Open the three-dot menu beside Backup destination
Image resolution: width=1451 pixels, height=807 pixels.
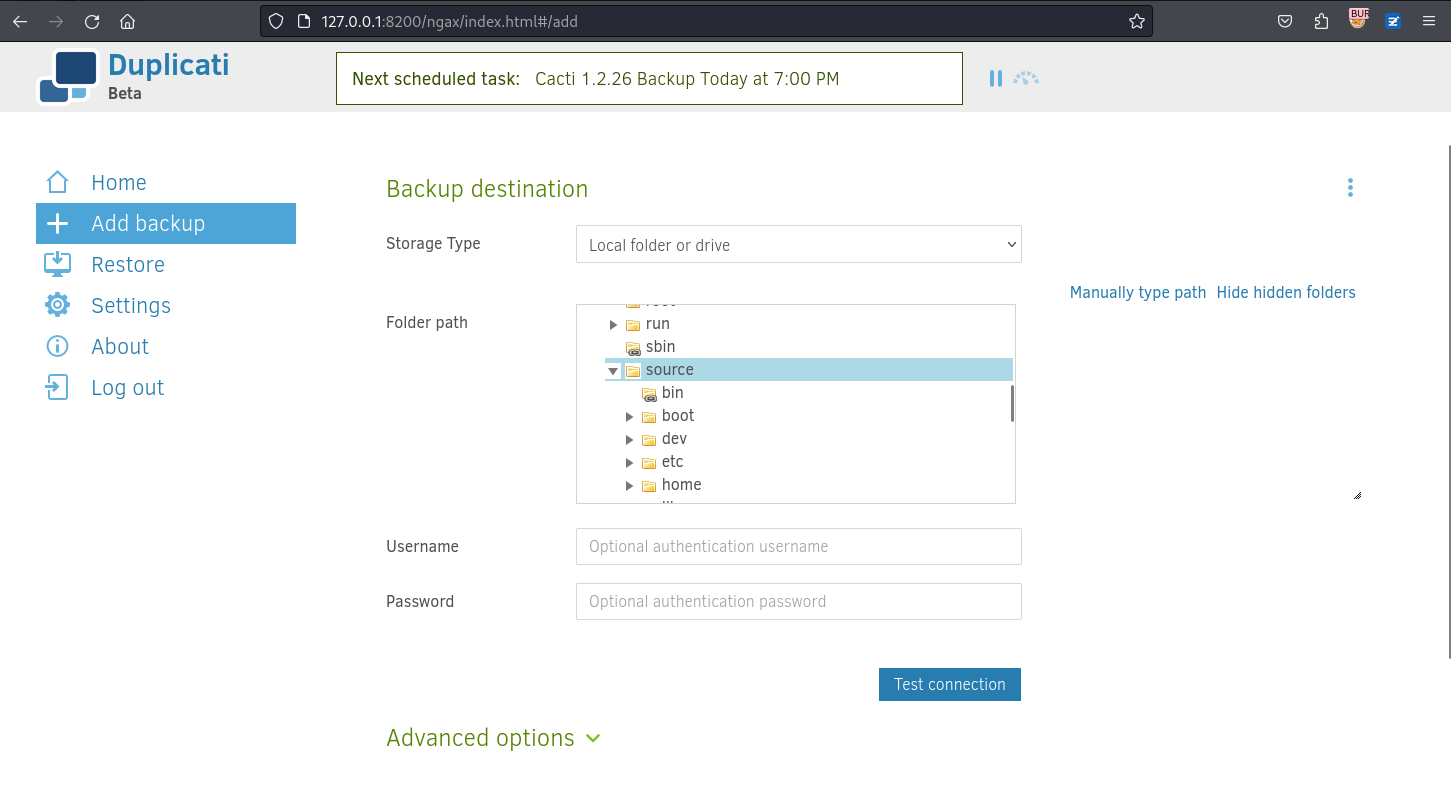tap(1350, 188)
